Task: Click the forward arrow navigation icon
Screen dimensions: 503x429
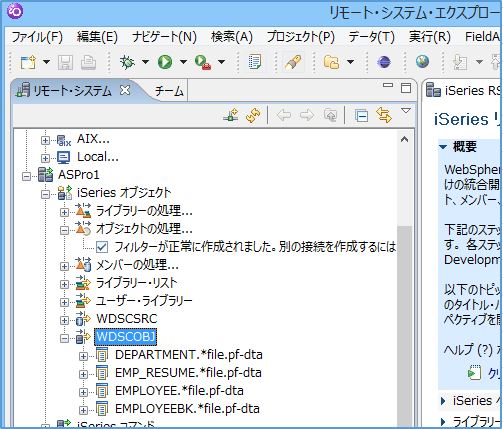Action: click(x=307, y=116)
